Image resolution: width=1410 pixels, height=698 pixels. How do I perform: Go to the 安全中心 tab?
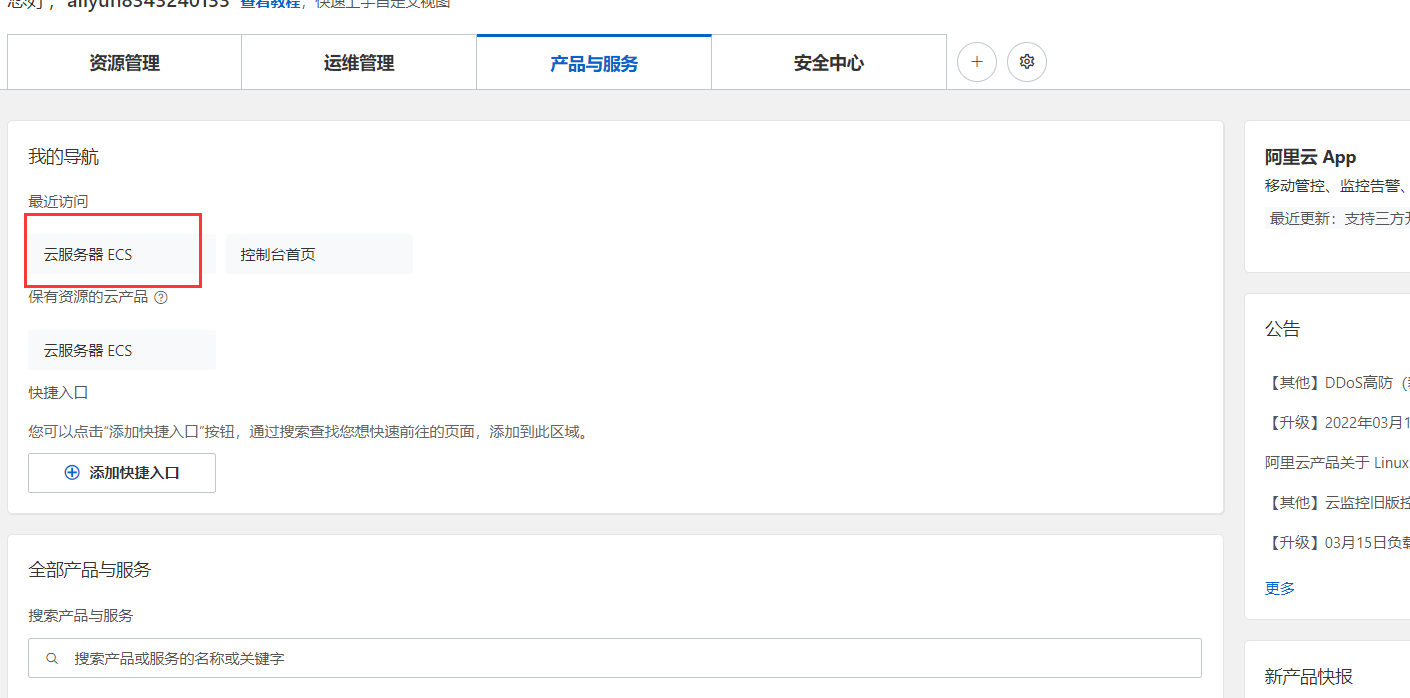(x=829, y=63)
